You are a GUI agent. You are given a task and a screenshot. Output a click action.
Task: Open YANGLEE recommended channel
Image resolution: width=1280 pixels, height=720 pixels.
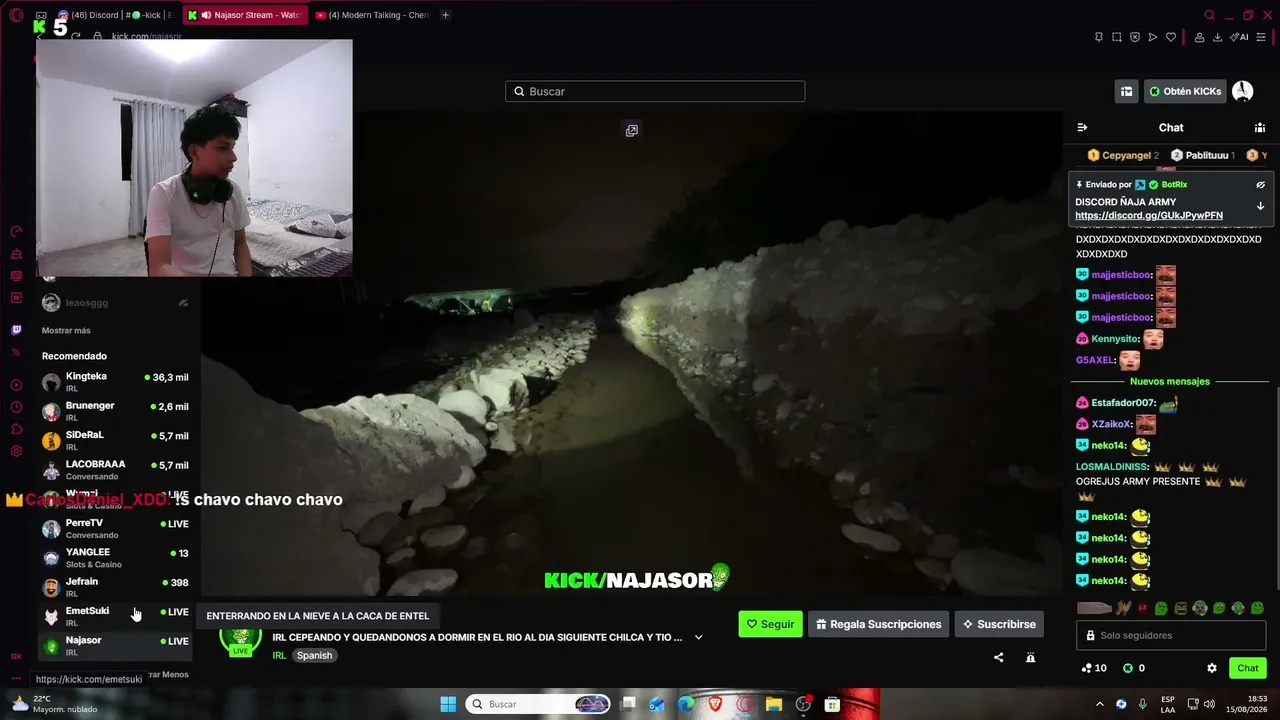116,558
